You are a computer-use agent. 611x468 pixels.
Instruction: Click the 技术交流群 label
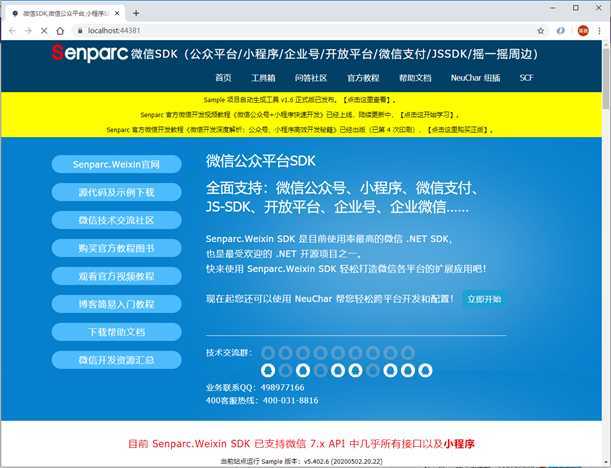(x=228, y=353)
